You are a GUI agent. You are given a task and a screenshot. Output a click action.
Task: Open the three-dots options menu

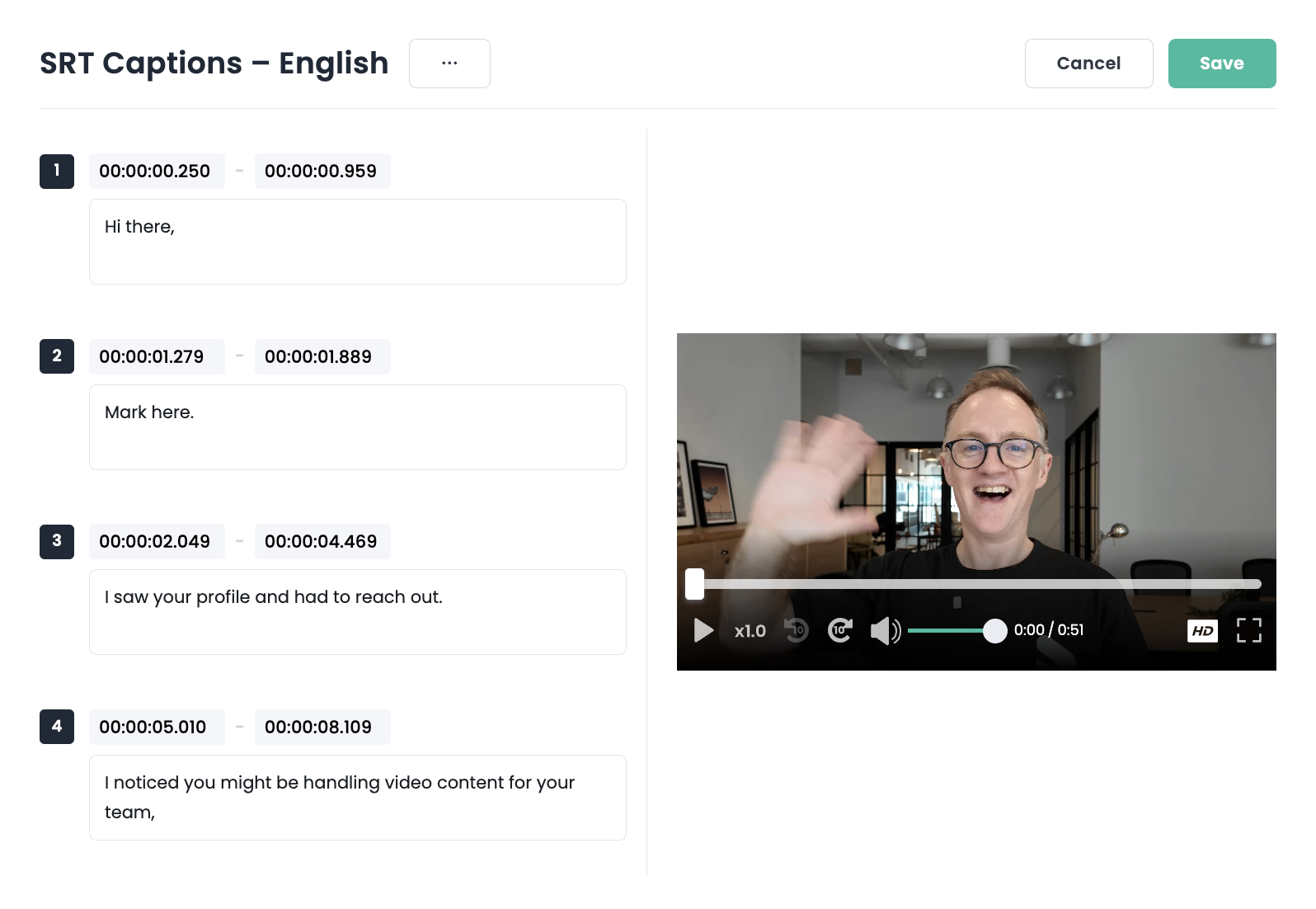(x=449, y=64)
